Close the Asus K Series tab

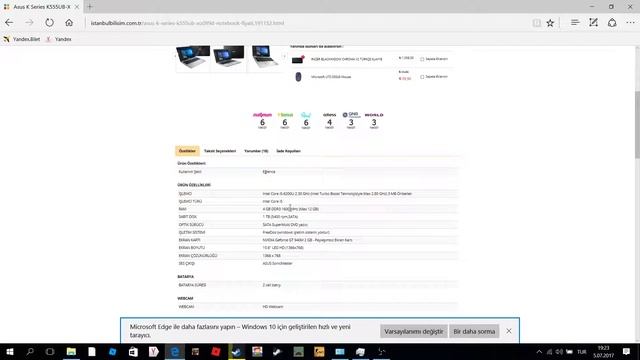76,7
